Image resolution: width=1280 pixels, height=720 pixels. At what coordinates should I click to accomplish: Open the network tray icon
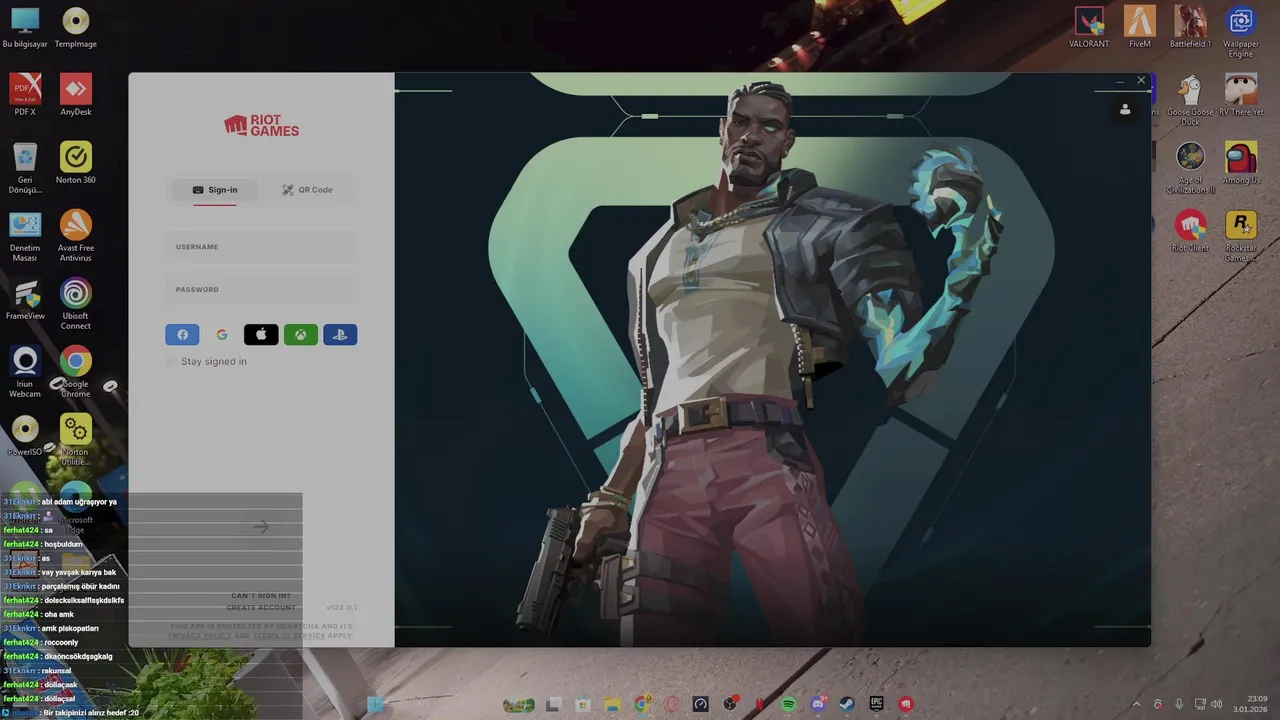1201,705
